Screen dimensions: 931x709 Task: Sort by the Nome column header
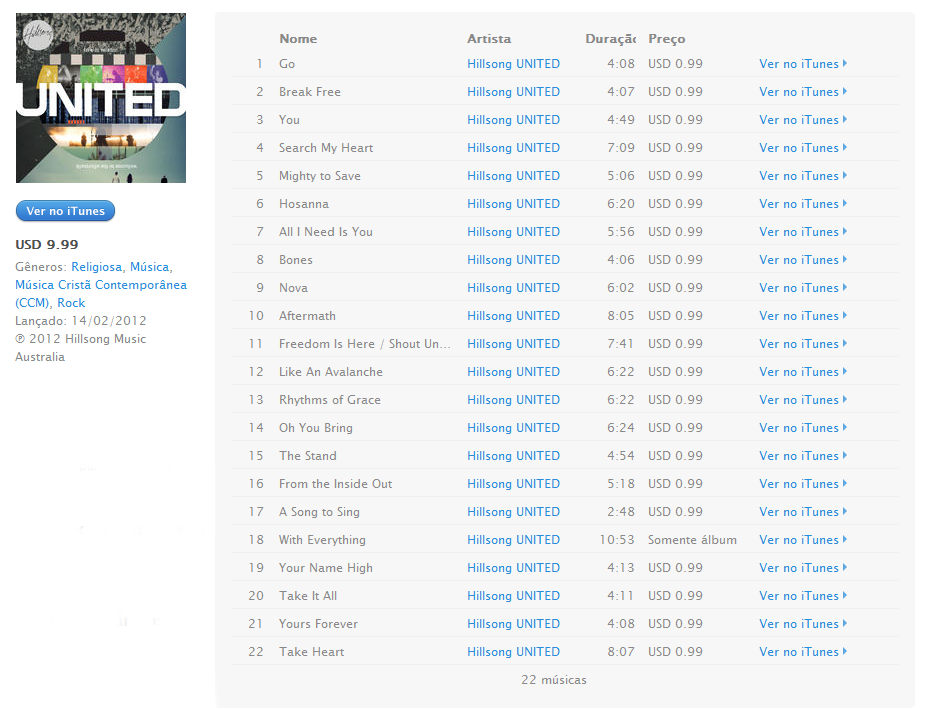tap(298, 39)
